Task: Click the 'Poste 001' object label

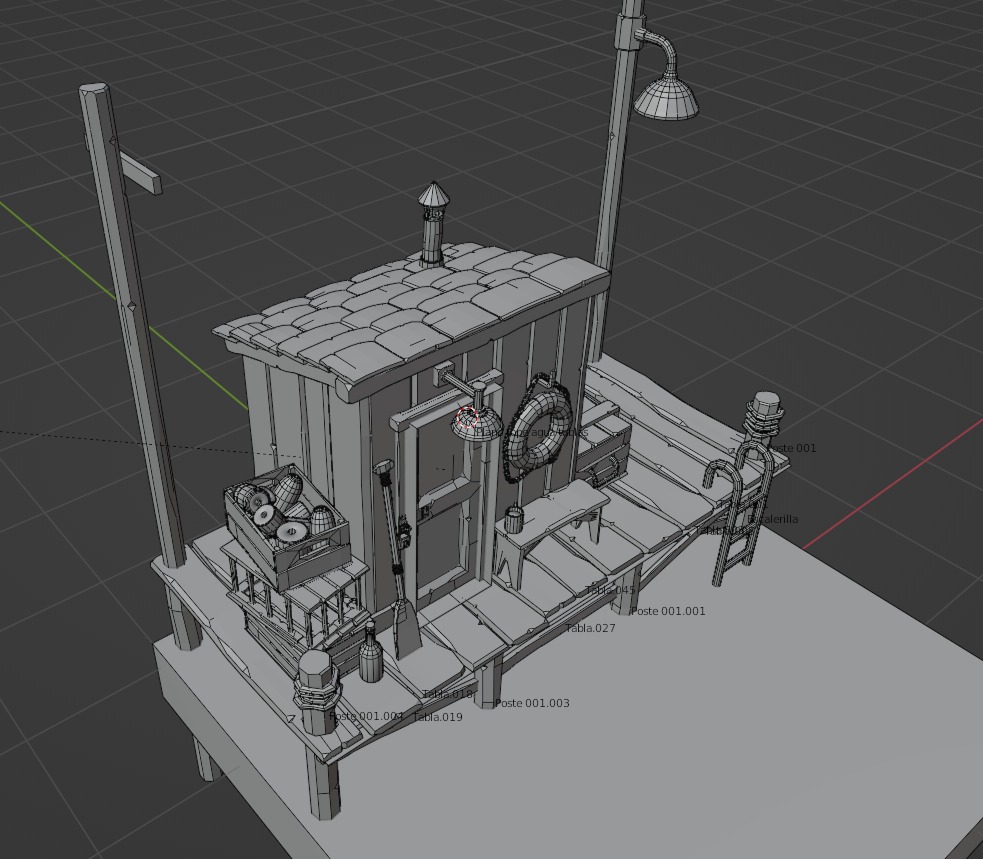Action: coord(791,448)
